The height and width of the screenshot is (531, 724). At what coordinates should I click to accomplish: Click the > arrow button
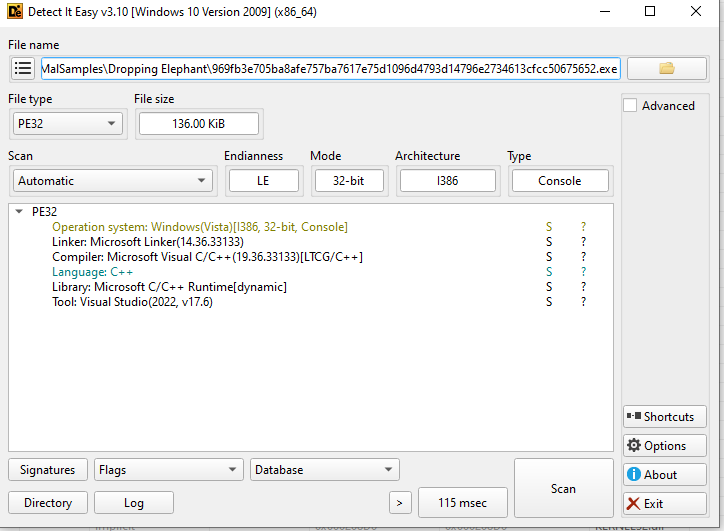400,503
